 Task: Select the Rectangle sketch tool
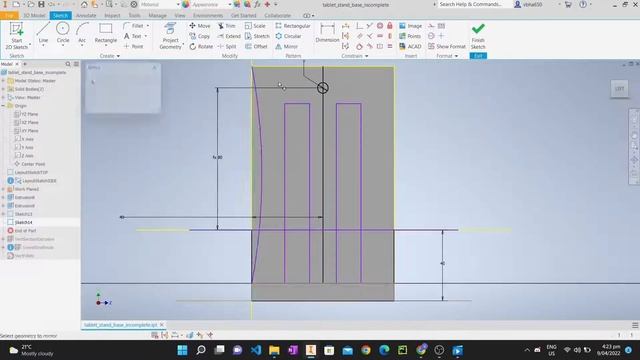(x=106, y=33)
